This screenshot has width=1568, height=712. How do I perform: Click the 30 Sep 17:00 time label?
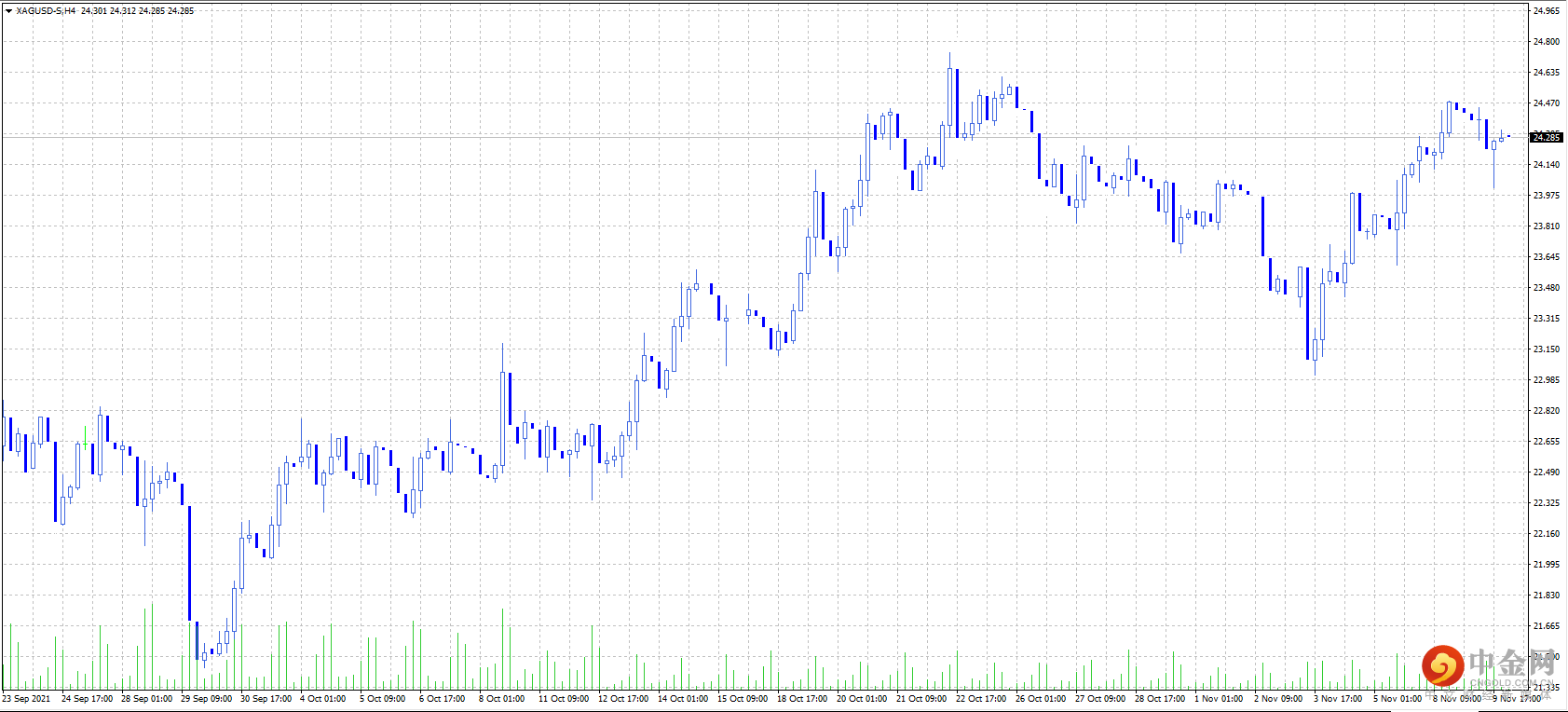click(266, 699)
